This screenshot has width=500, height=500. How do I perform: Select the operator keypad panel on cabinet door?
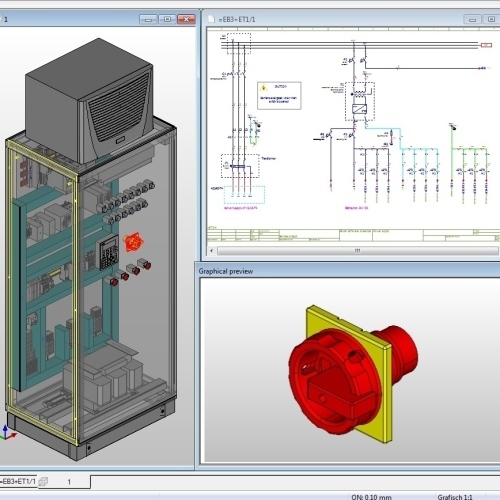[108, 252]
